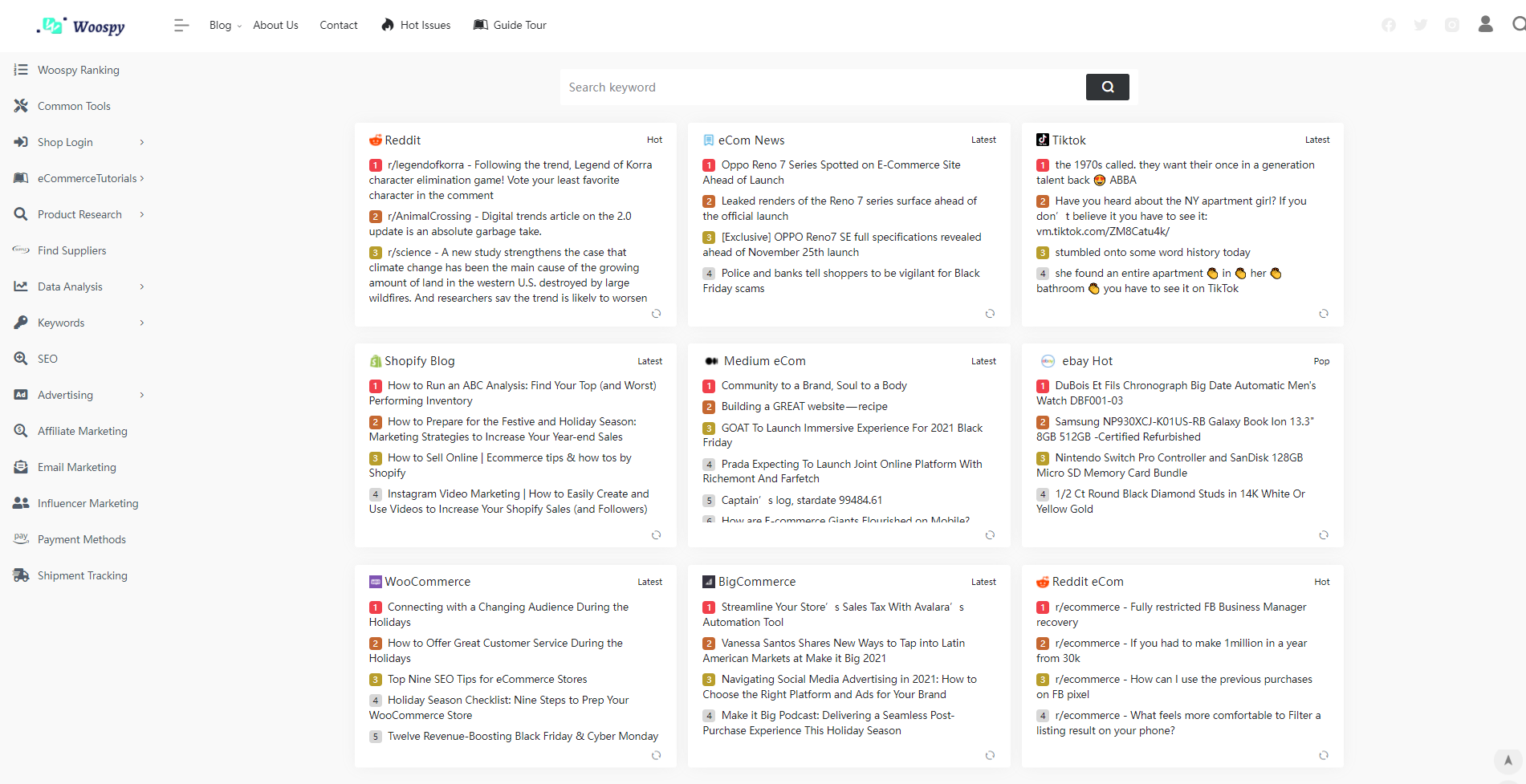The image size is (1526, 784).
Task: Open the About Us menu item
Action: pyautogui.click(x=275, y=26)
